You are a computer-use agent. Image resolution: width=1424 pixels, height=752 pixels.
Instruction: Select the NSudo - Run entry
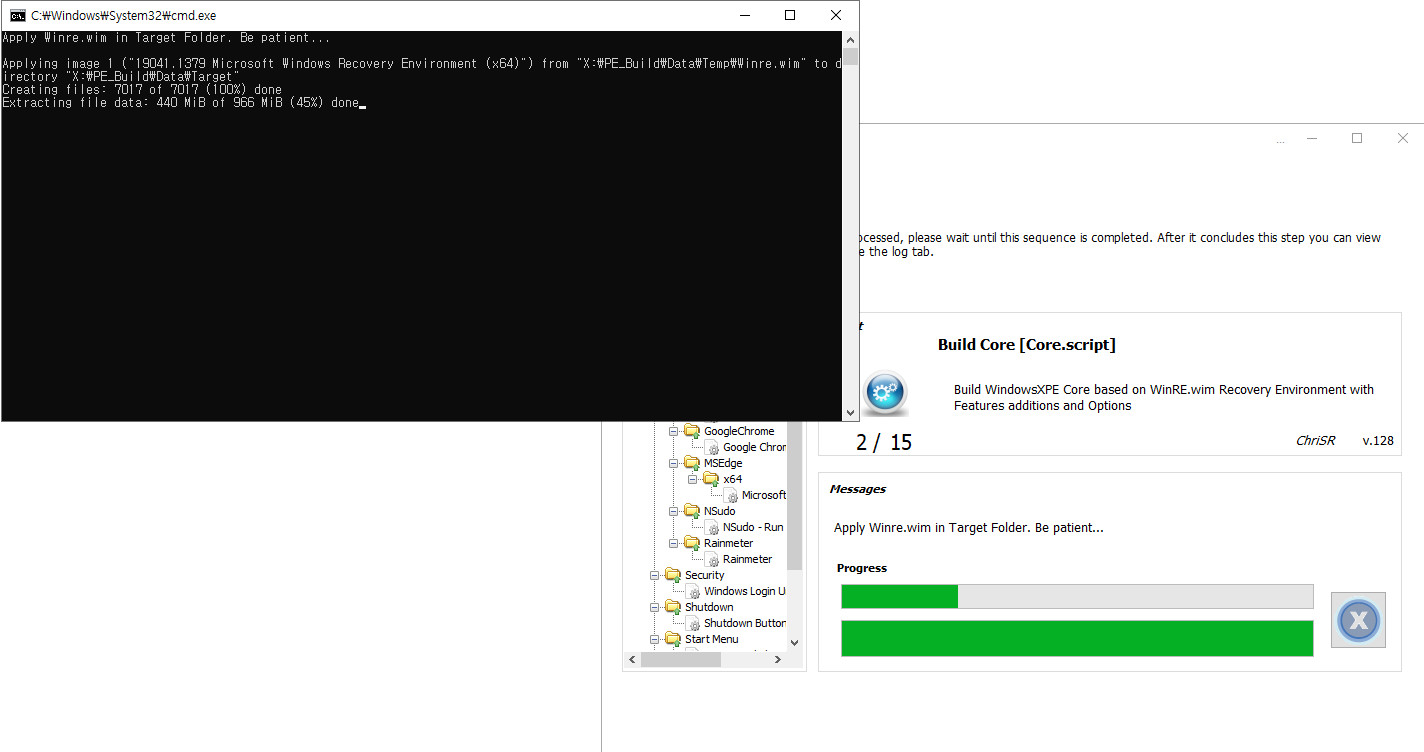click(753, 527)
